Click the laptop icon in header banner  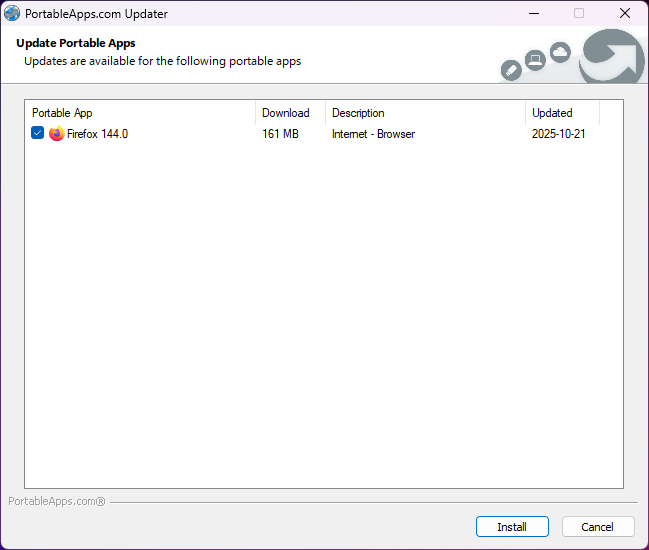(535, 61)
